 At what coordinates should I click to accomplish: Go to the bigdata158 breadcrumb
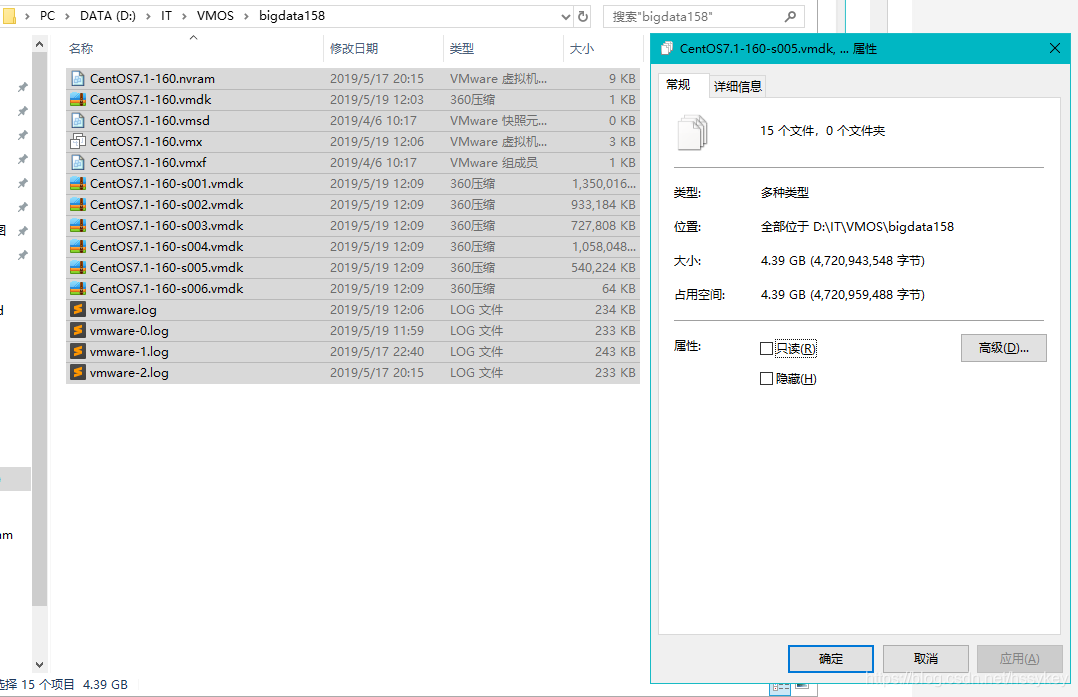[292, 16]
